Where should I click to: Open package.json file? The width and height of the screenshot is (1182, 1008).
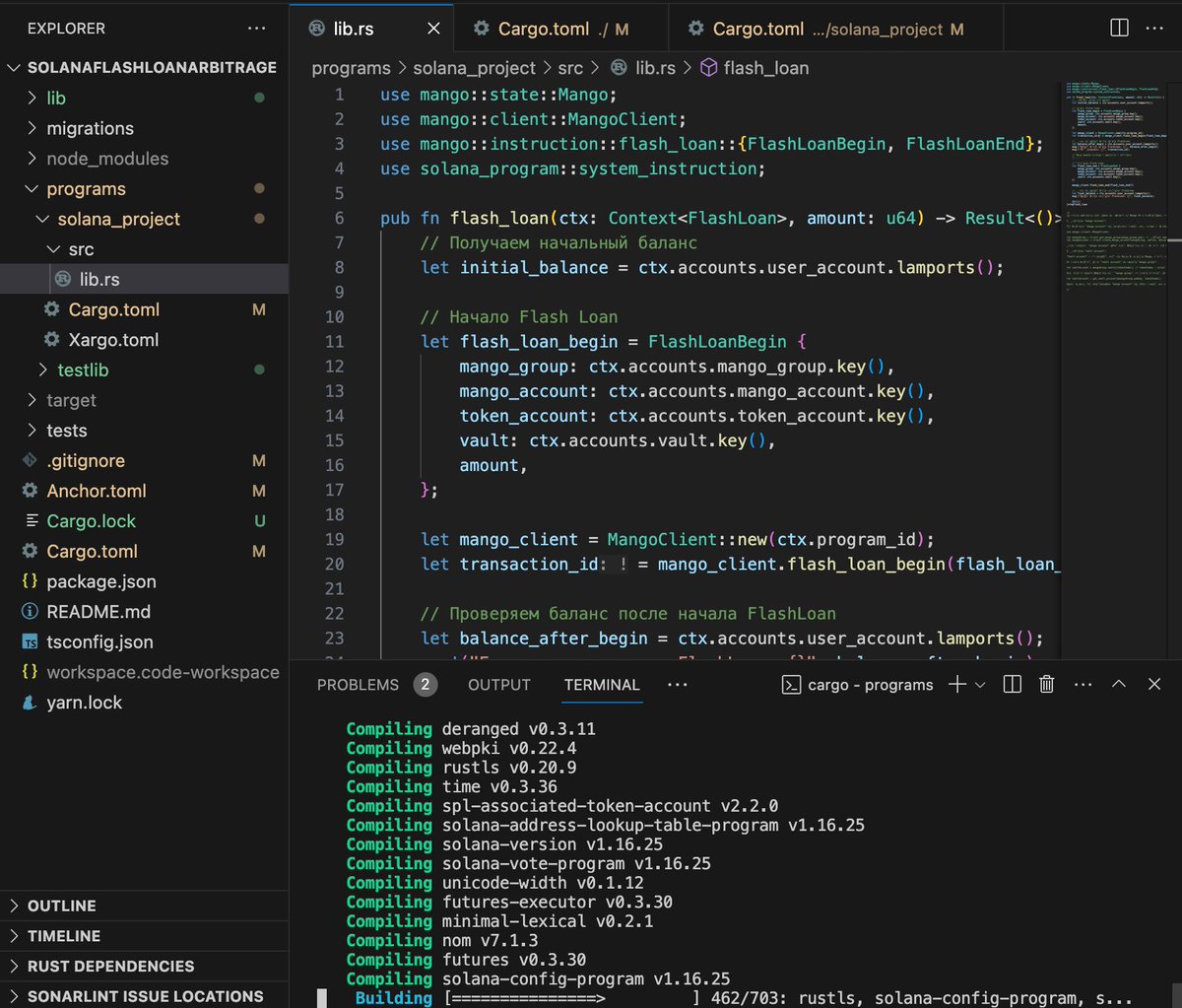point(145,581)
